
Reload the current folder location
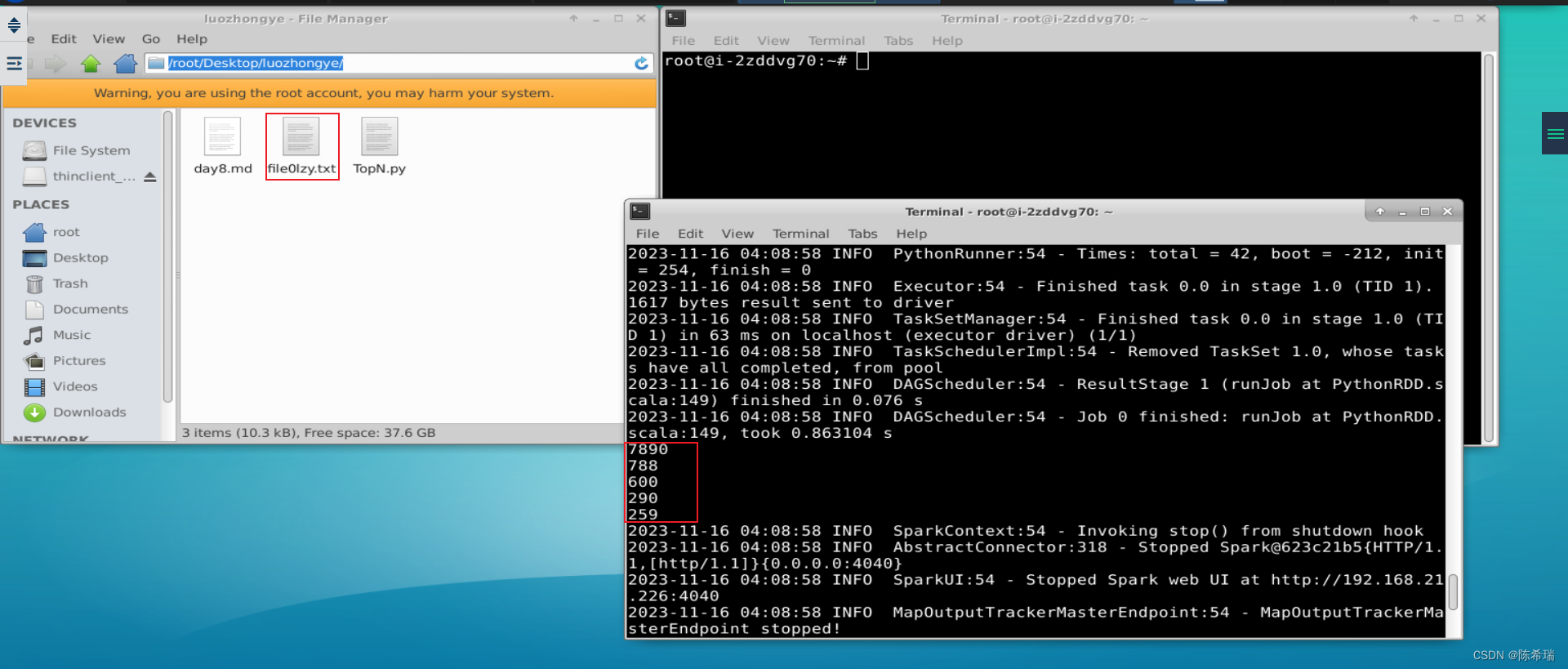click(641, 63)
